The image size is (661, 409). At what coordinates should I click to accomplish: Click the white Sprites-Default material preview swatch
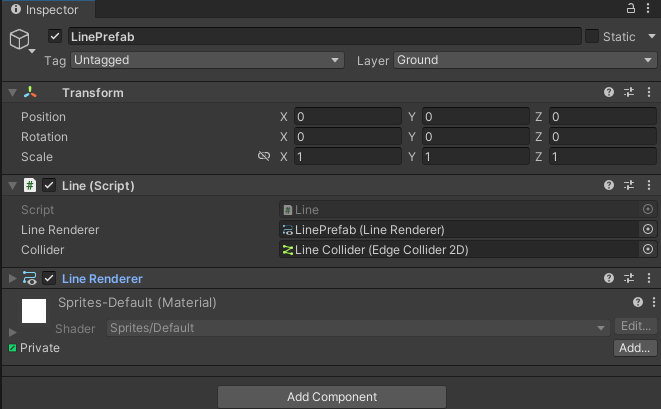pos(34,311)
